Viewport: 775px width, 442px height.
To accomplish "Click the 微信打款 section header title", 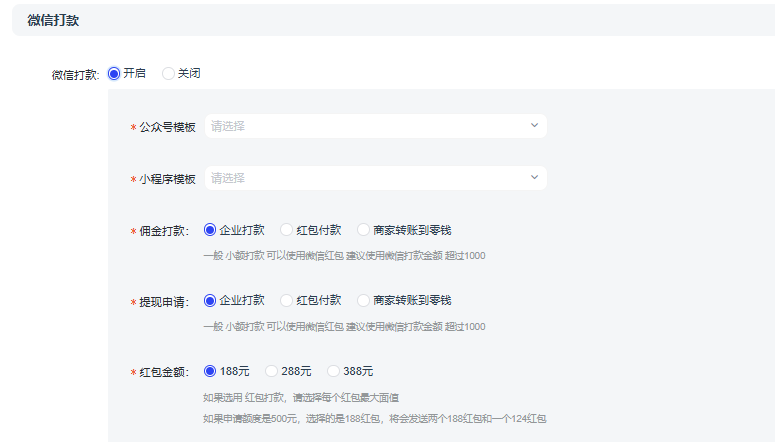I will click(x=53, y=20).
